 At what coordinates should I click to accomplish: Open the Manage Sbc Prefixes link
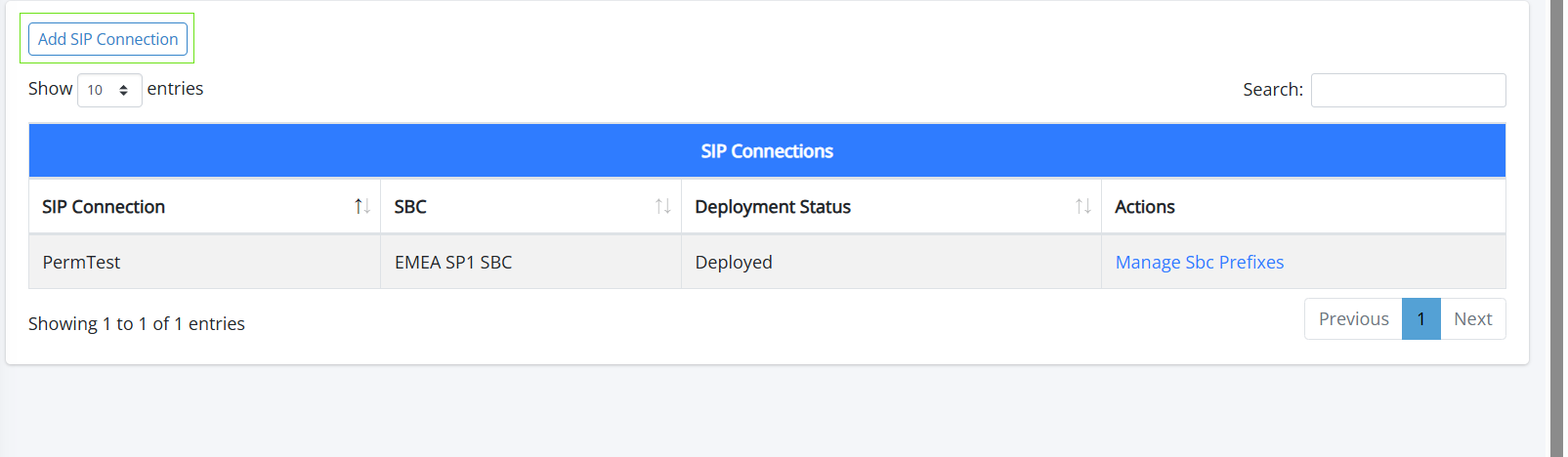click(x=1199, y=262)
